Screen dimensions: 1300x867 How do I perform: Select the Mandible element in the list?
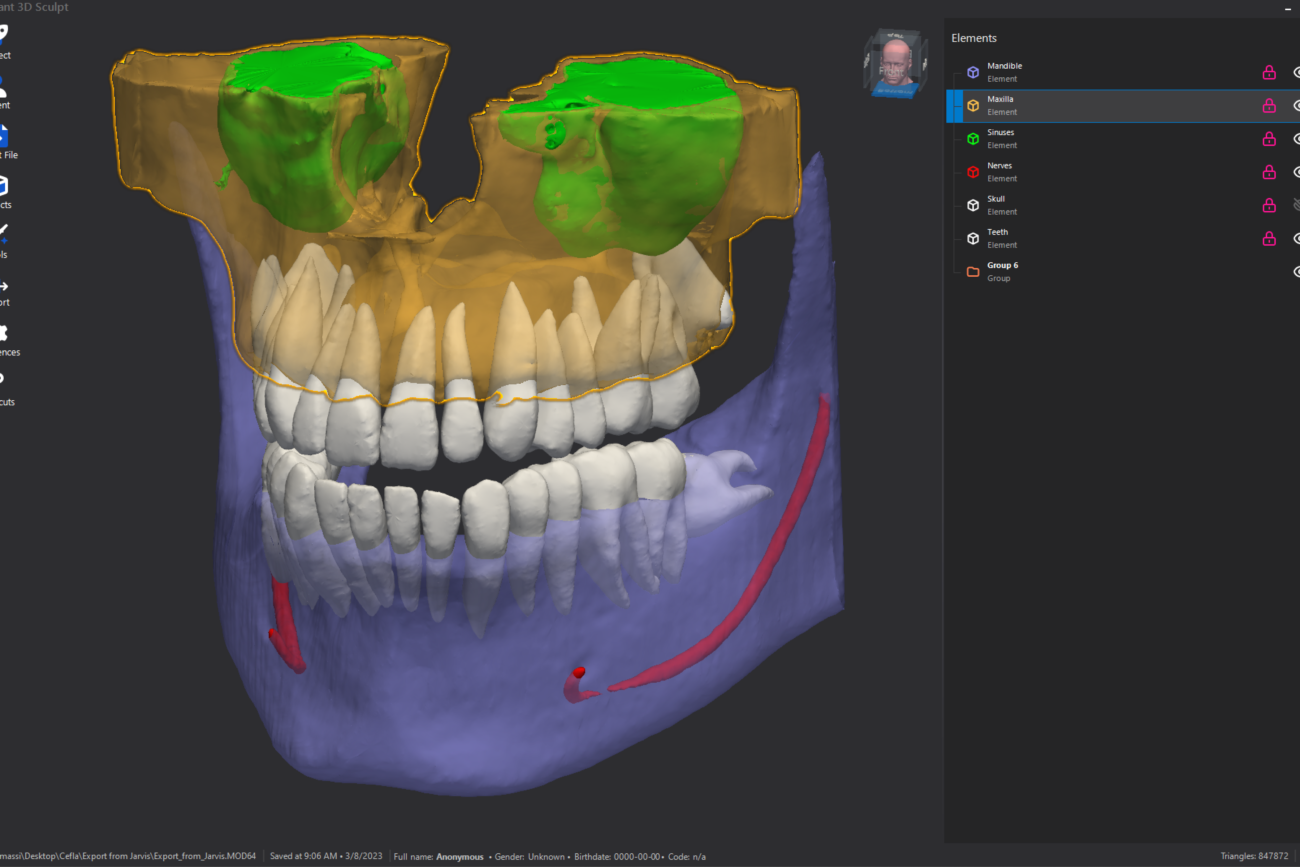(1004, 72)
